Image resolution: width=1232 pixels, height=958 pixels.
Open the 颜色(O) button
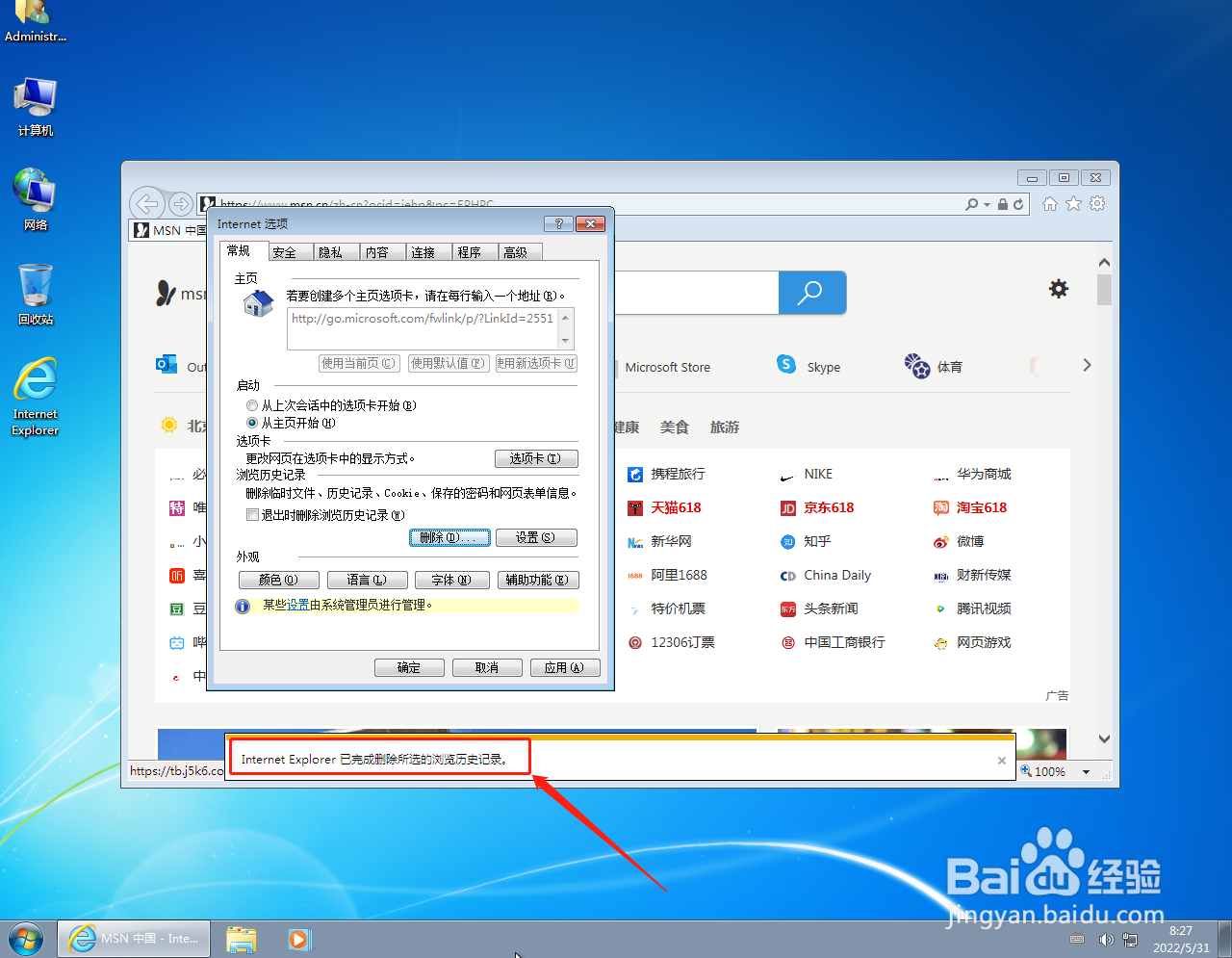click(278, 580)
